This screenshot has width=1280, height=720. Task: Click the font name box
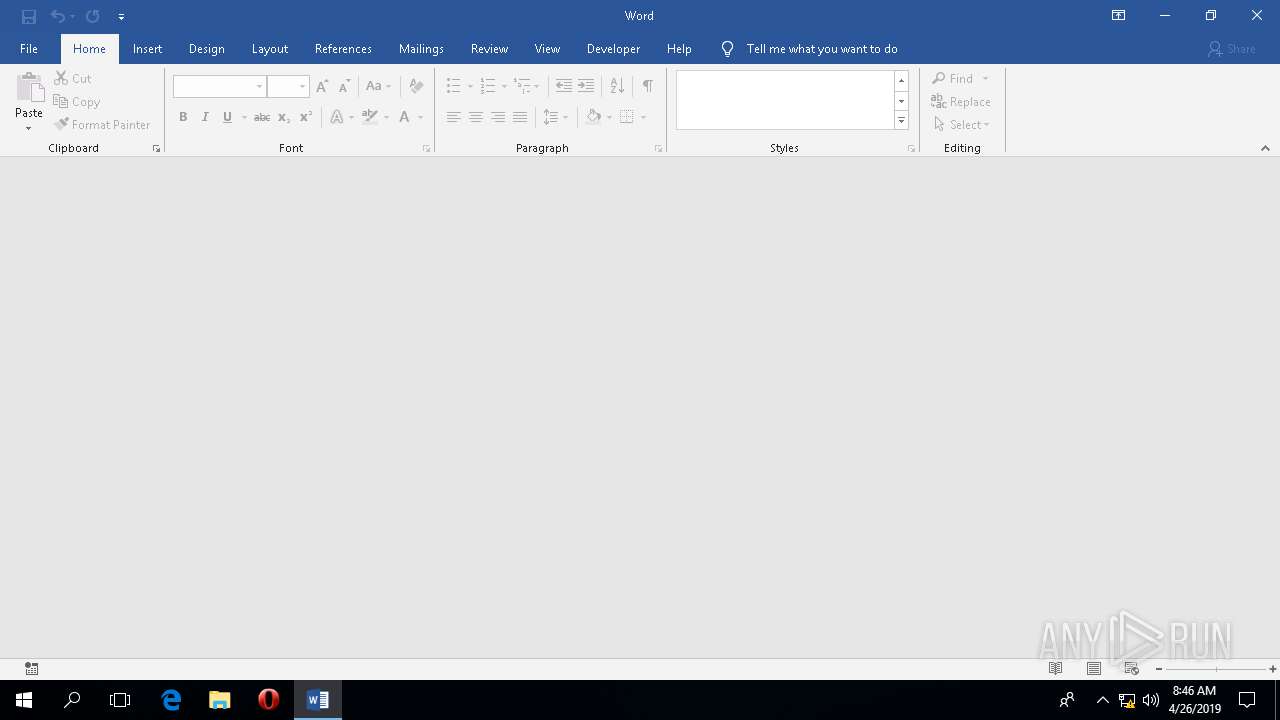tap(219, 86)
